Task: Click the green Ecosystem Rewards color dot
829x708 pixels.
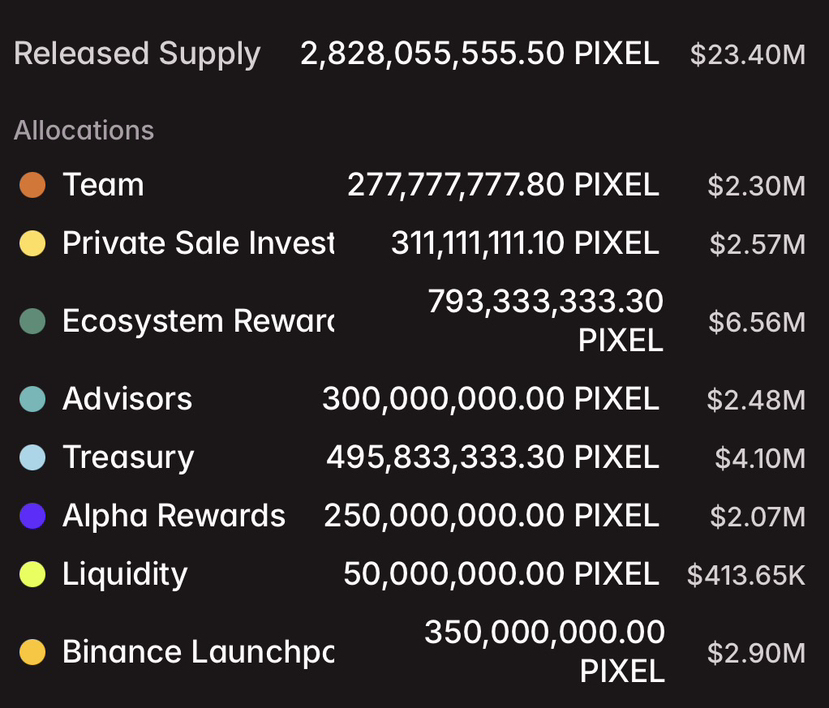Action: tap(32, 321)
